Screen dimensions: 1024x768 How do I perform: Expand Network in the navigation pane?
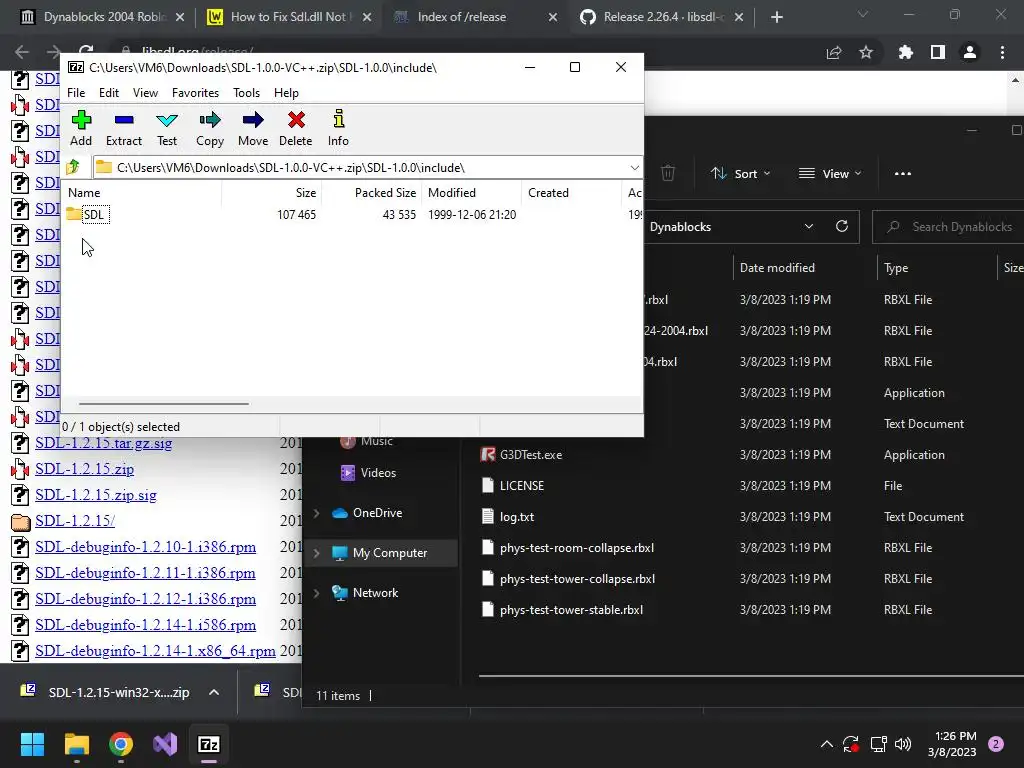coord(317,593)
